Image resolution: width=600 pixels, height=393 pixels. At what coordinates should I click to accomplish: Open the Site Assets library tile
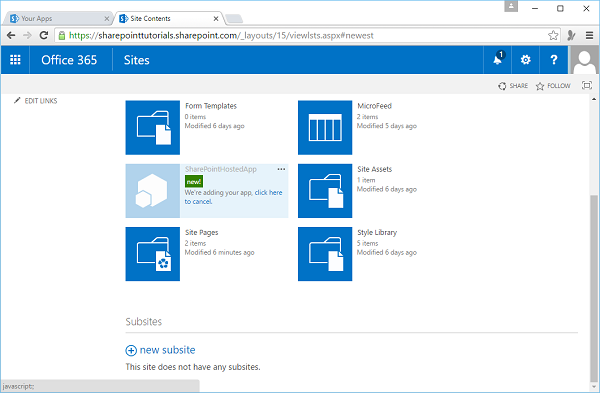pos(325,191)
